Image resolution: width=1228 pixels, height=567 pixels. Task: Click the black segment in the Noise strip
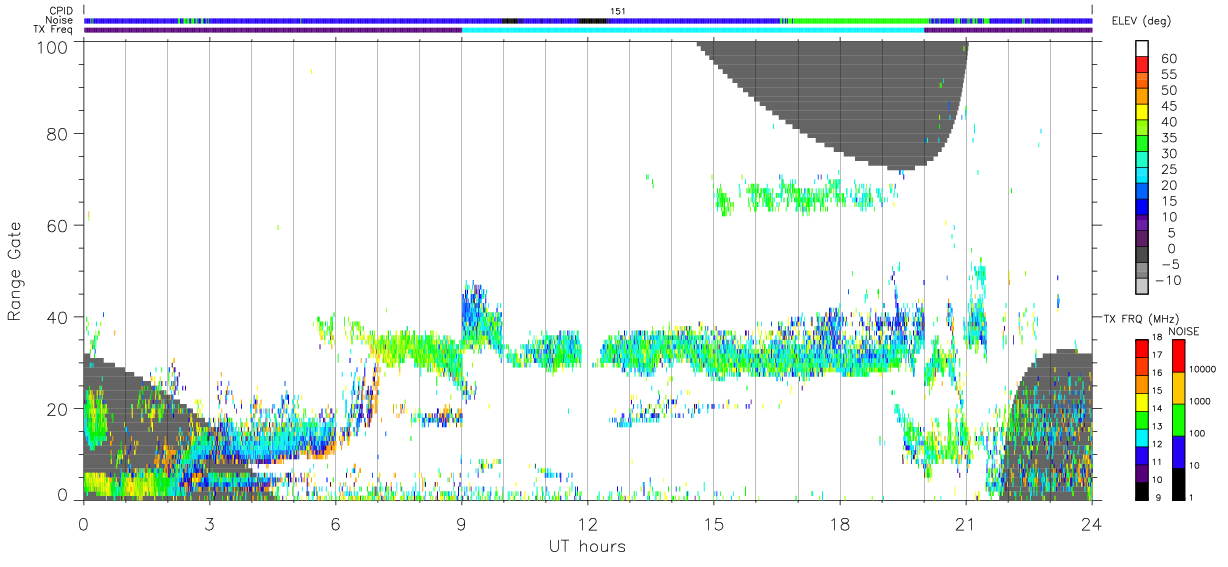594,20
